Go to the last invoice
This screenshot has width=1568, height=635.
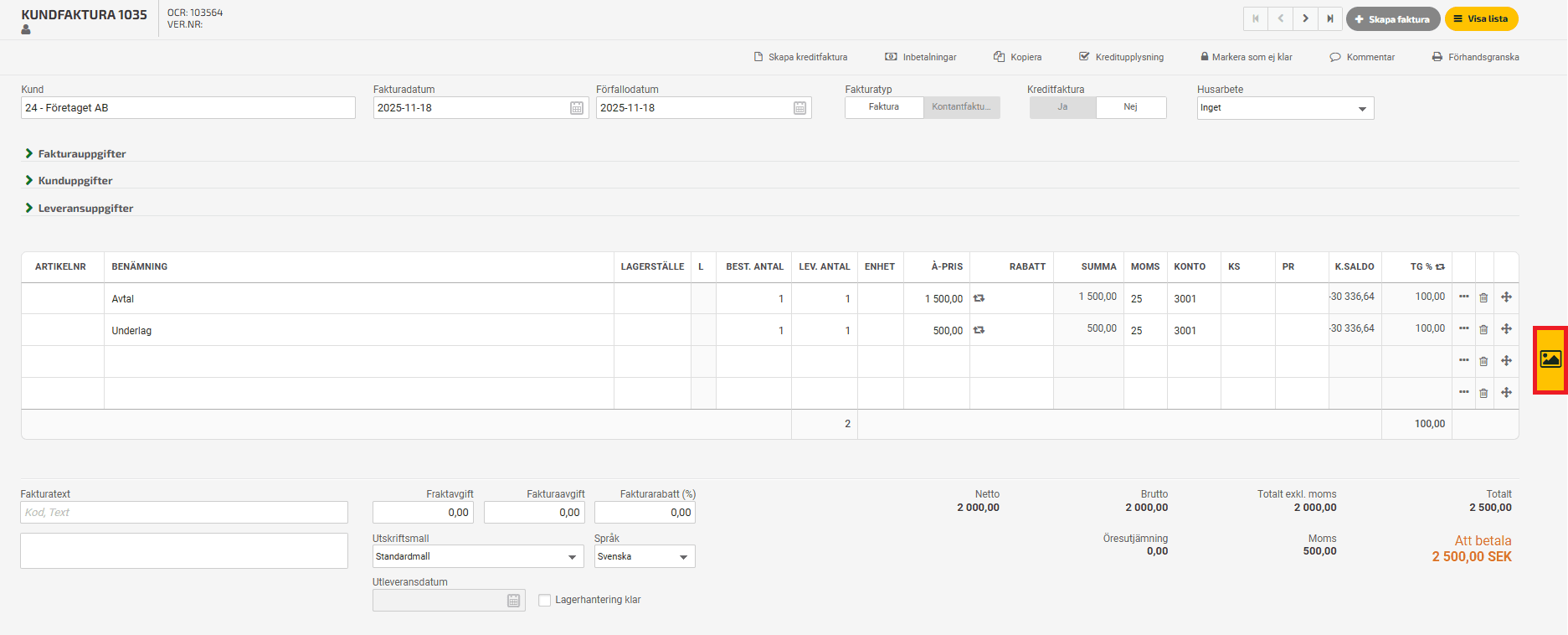[1329, 18]
